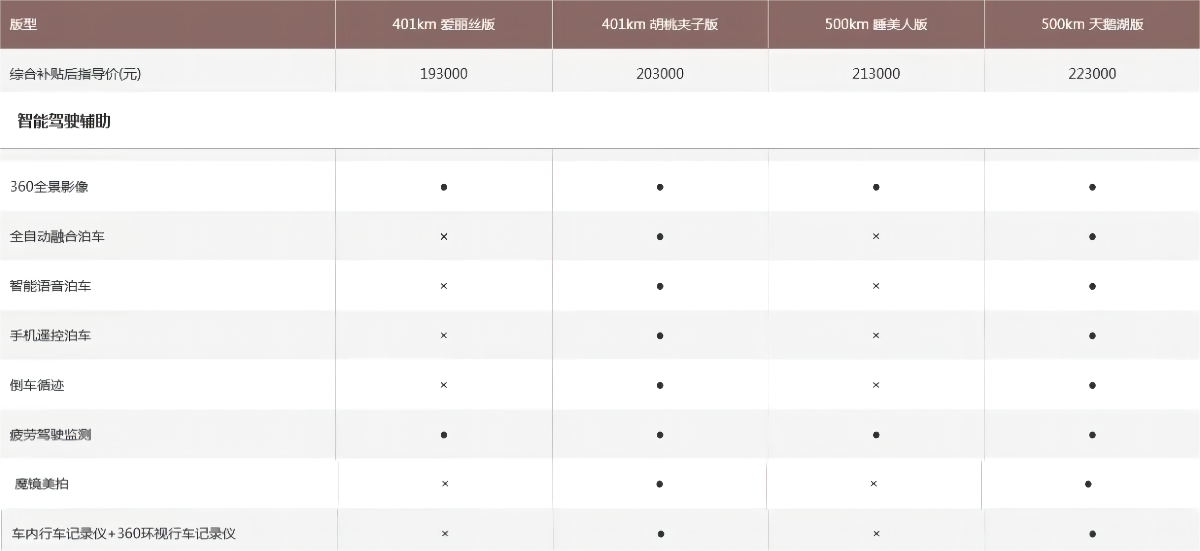Viewport: 1200px width, 551px height.
Task: Click the 智能语音泊车 dot under 天鹅湖版
Action: (x=1092, y=286)
